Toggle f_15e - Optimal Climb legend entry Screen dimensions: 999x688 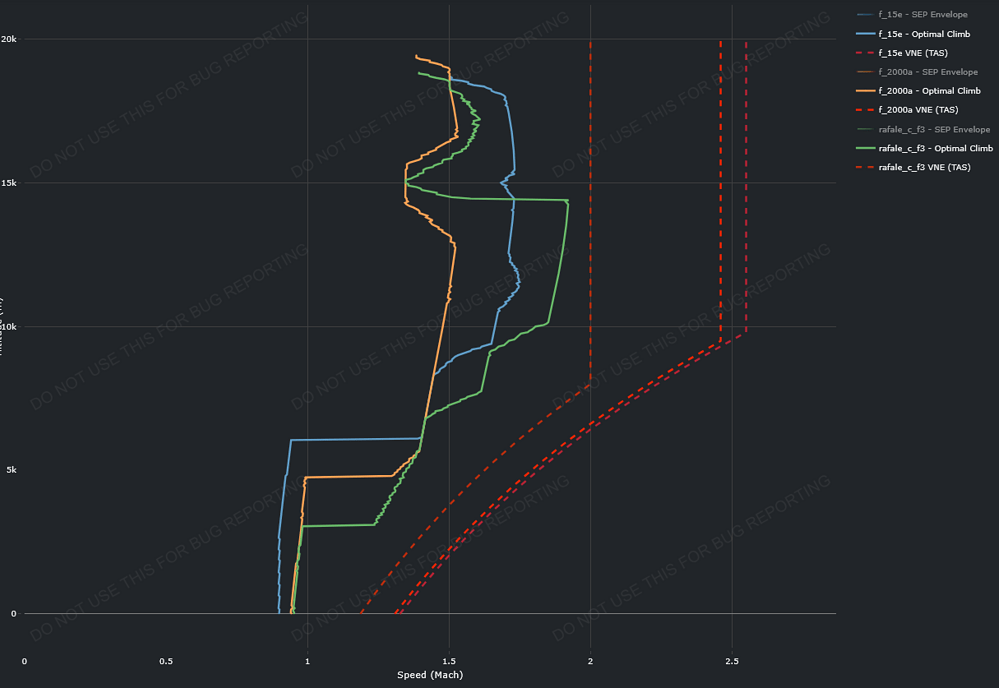tap(914, 34)
